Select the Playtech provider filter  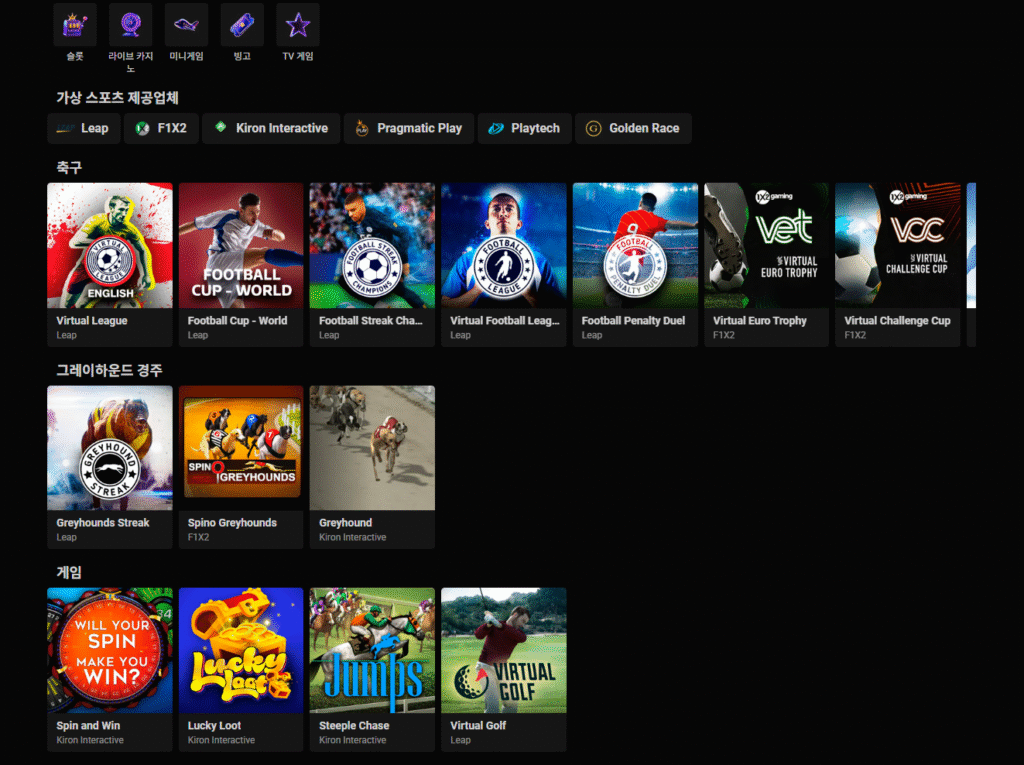524,128
